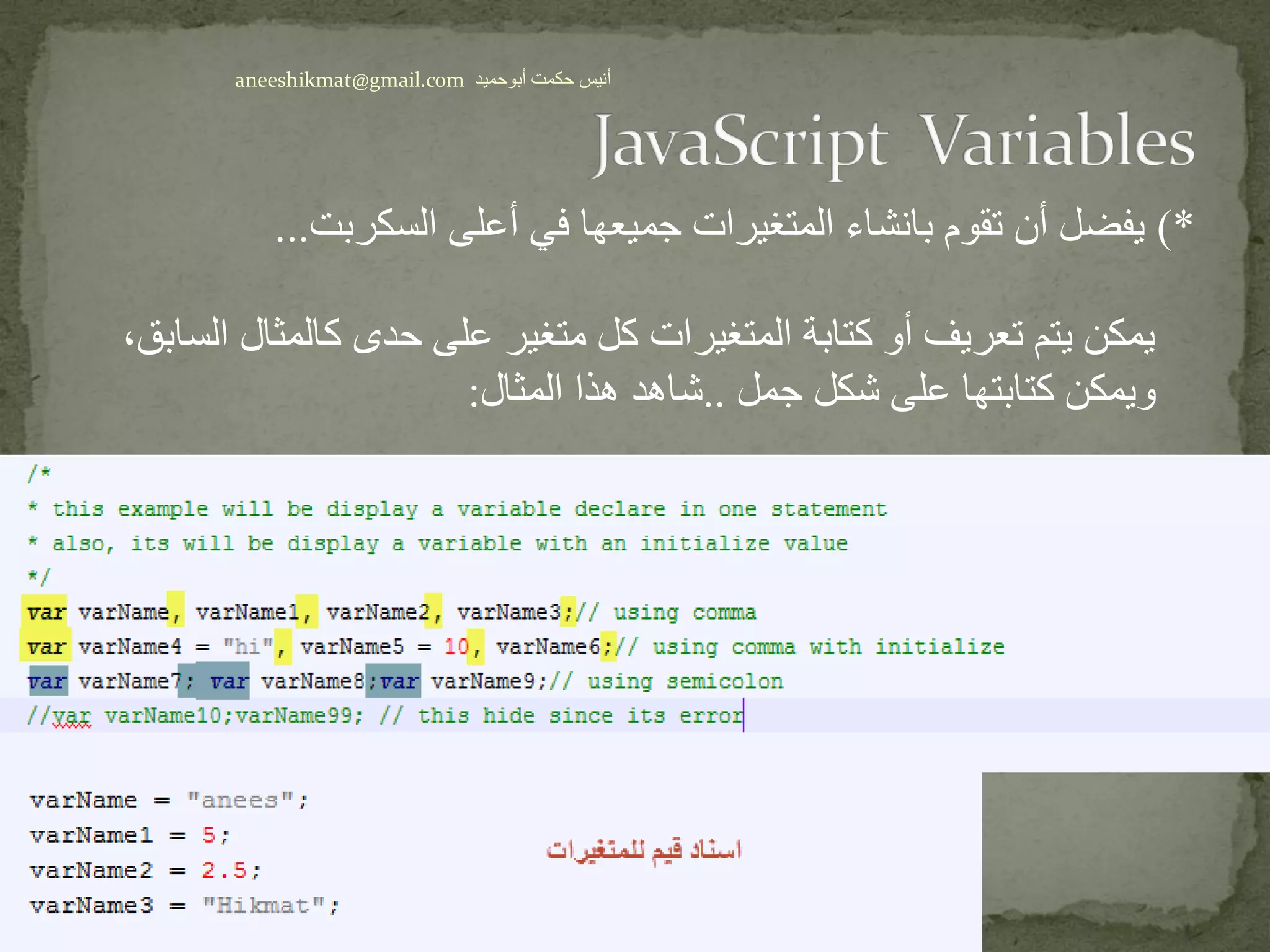Click the red 2.5 value
1270x952 pixels.
(224, 870)
